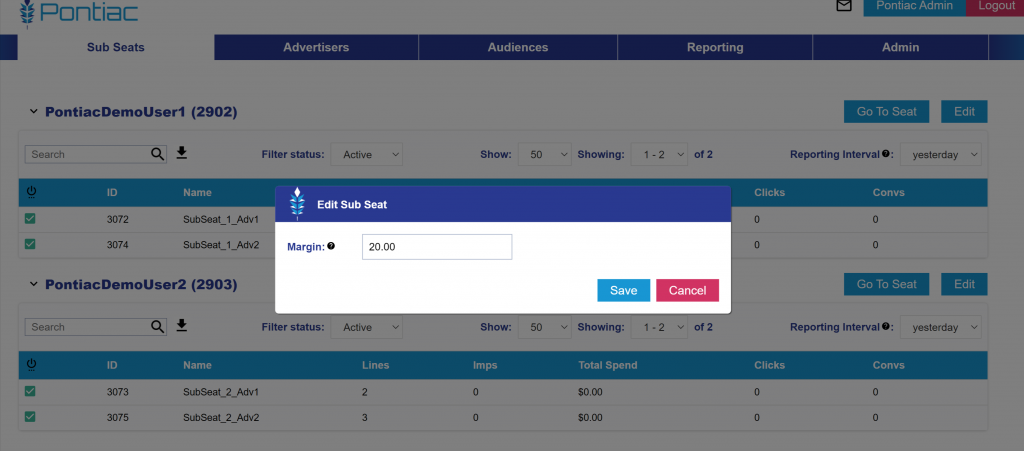Click ID cell 3074
The width and height of the screenshot is (1024, 451).
118,245
